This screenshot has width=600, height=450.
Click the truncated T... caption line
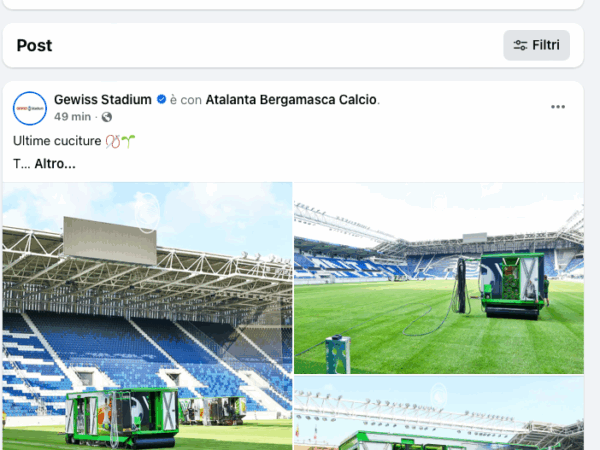point(21,164)
